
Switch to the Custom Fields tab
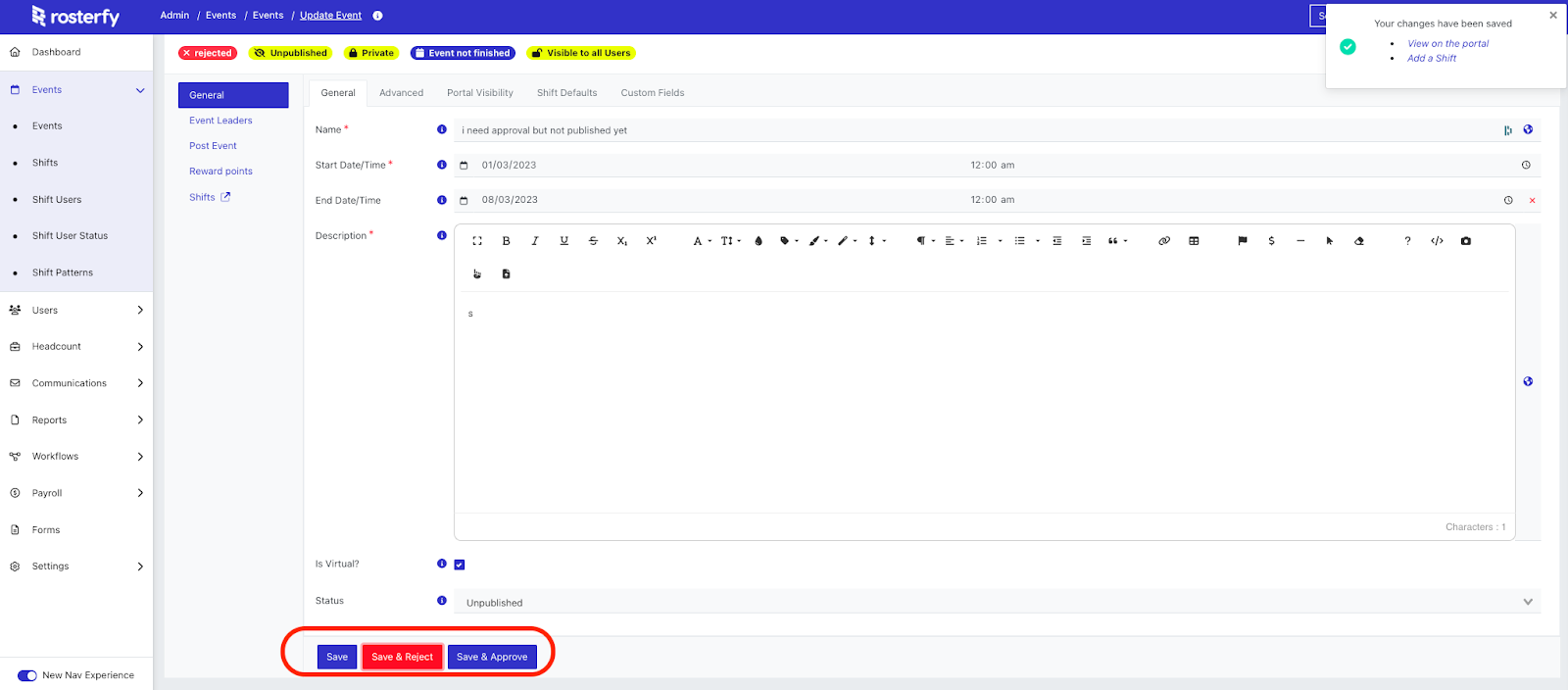pyautogui.click(x=653, y=93)
